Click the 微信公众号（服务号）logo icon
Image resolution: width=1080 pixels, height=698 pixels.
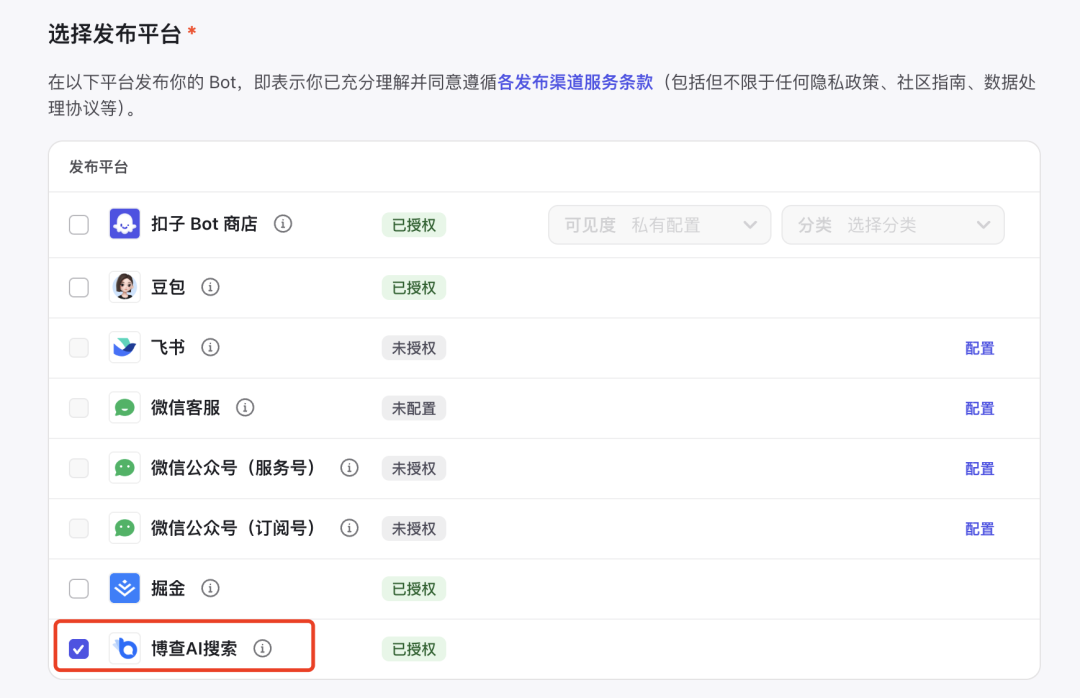pos(125,468)
